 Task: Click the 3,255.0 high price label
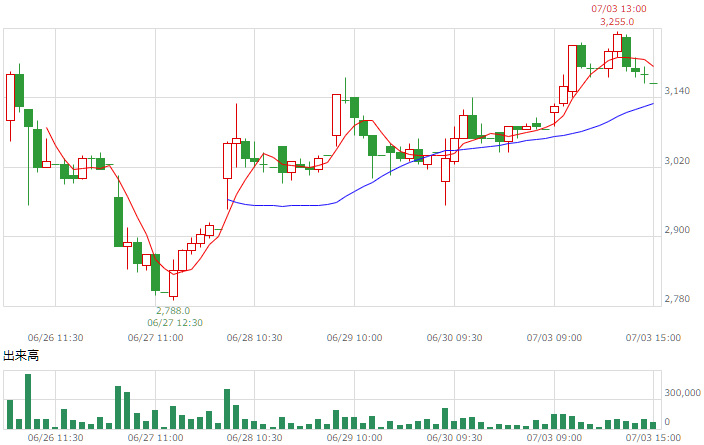[617, 22]
